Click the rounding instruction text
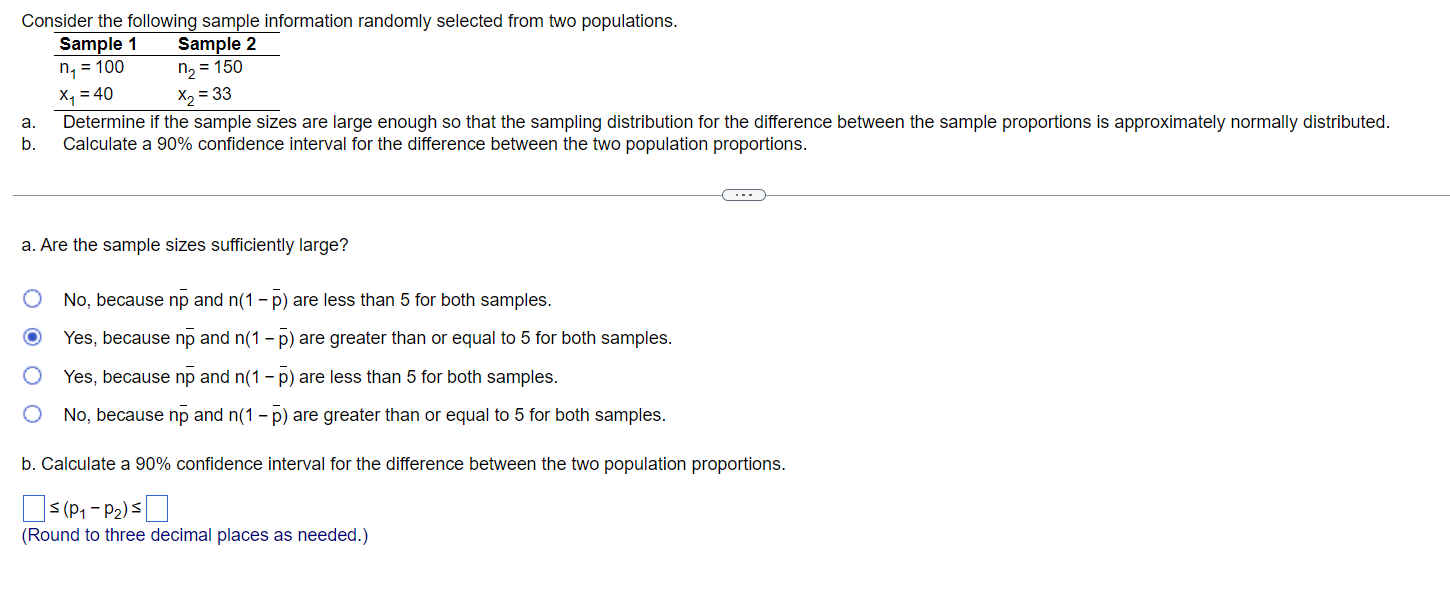 (x=194, y=535)
